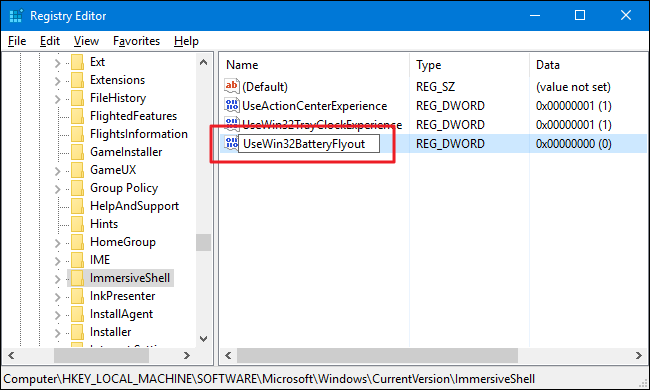Expand the ImmersiveShell key
This screenshot has height=390, width=650.
pos(58,279)
